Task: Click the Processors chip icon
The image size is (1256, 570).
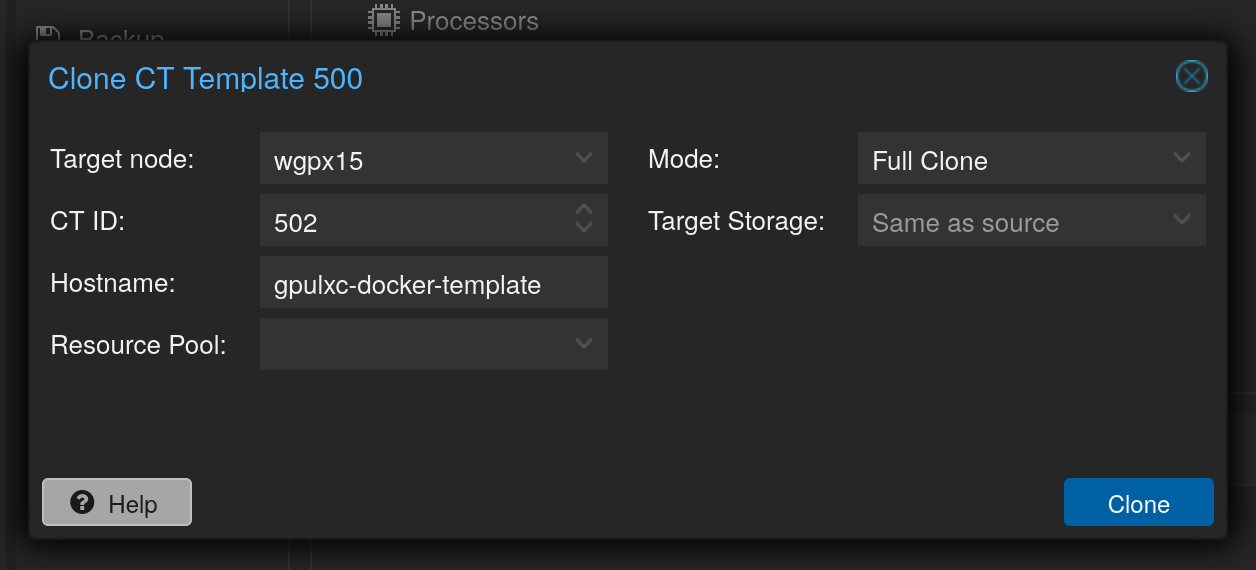Action: [x=382, y=20]
